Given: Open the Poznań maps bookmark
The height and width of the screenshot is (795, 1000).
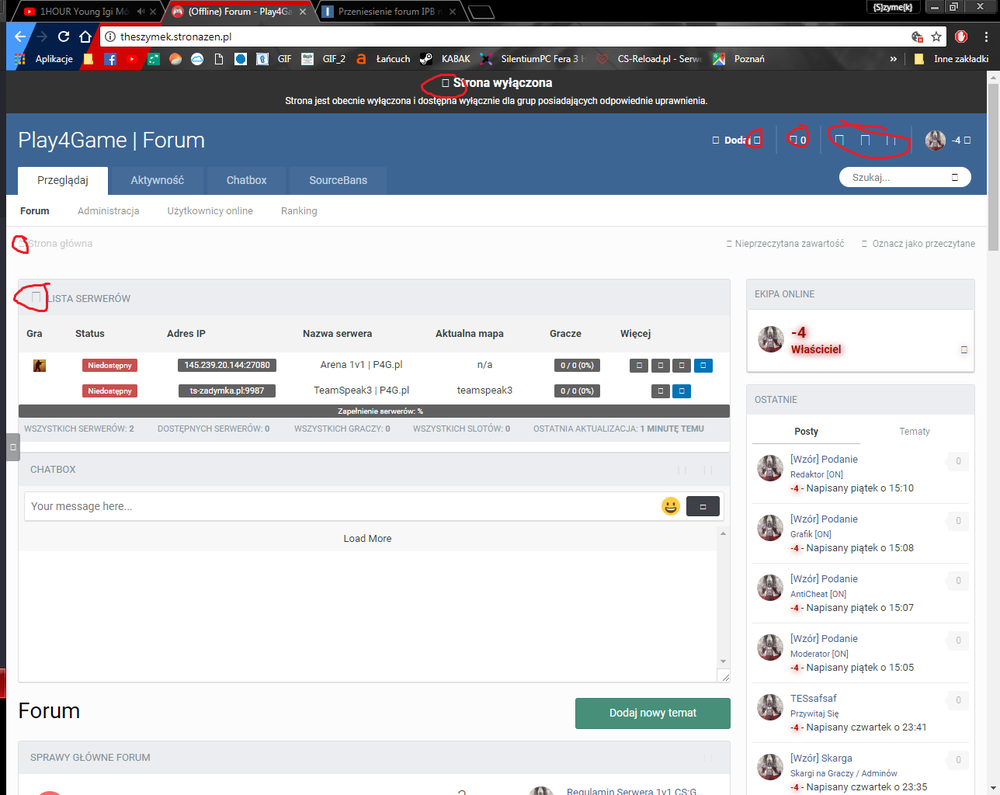Looking at the screenshot, I should click(x=739, y=59).
